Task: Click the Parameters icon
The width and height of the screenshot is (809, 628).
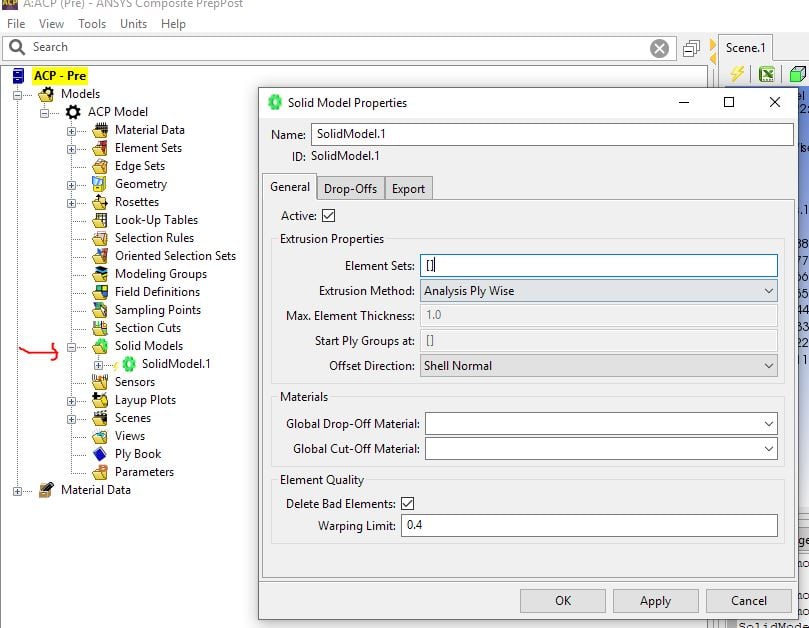Action: coord(100,472)
